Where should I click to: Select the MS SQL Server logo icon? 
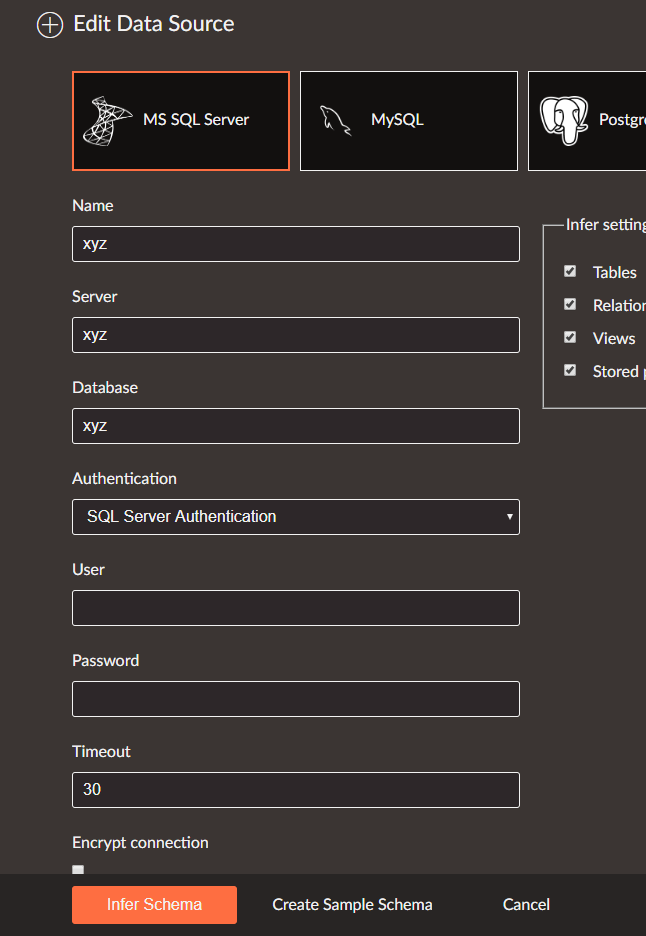pos(106,121)
